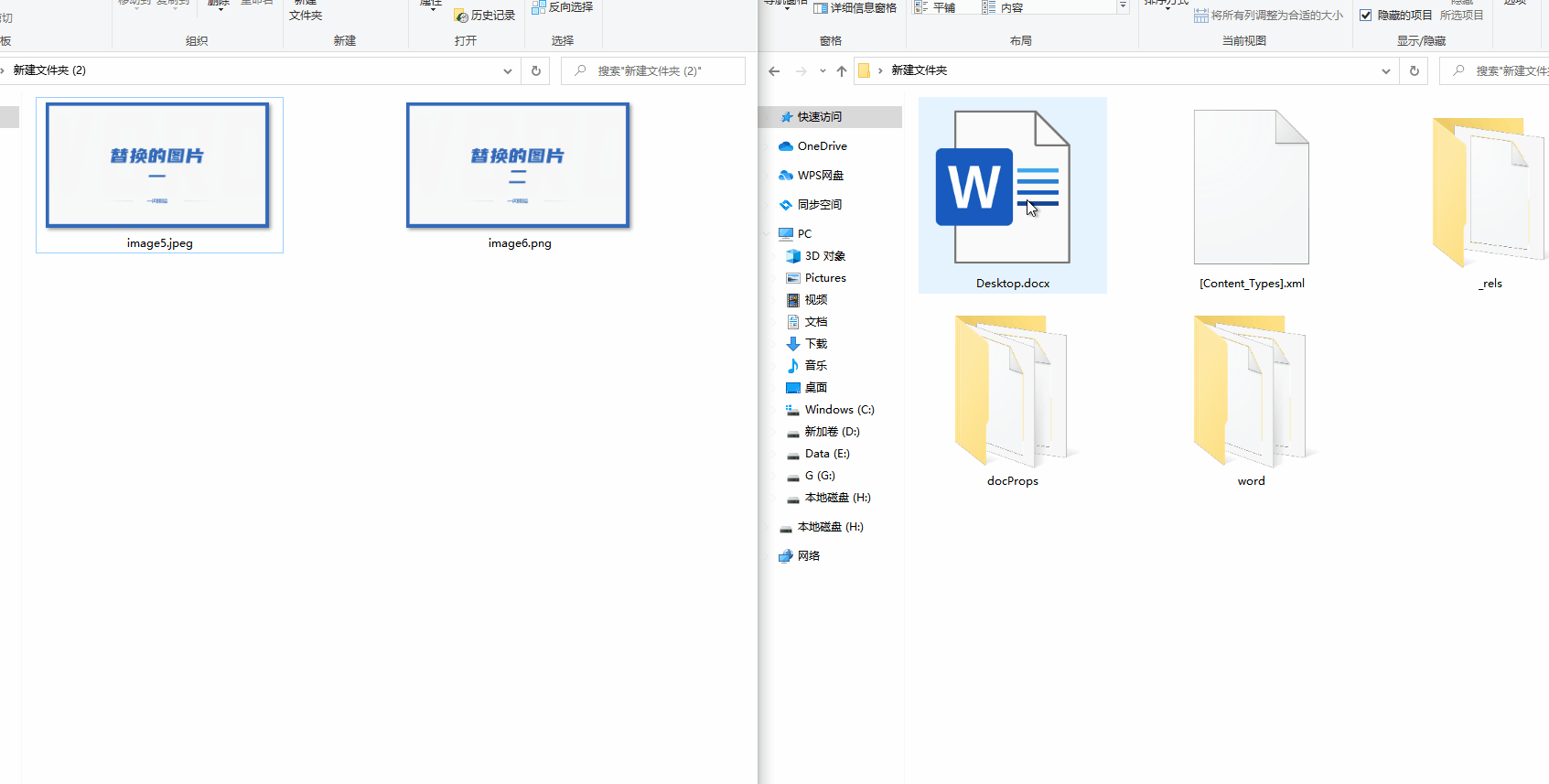Click the 下载 blue arrow icon

(x=793, y=344)
